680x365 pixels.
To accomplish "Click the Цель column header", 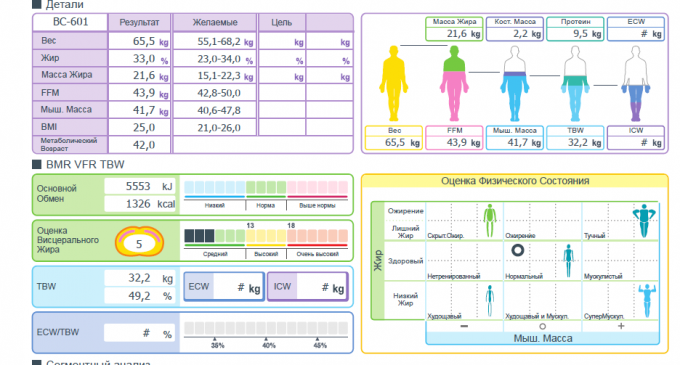I will (282, 23).
